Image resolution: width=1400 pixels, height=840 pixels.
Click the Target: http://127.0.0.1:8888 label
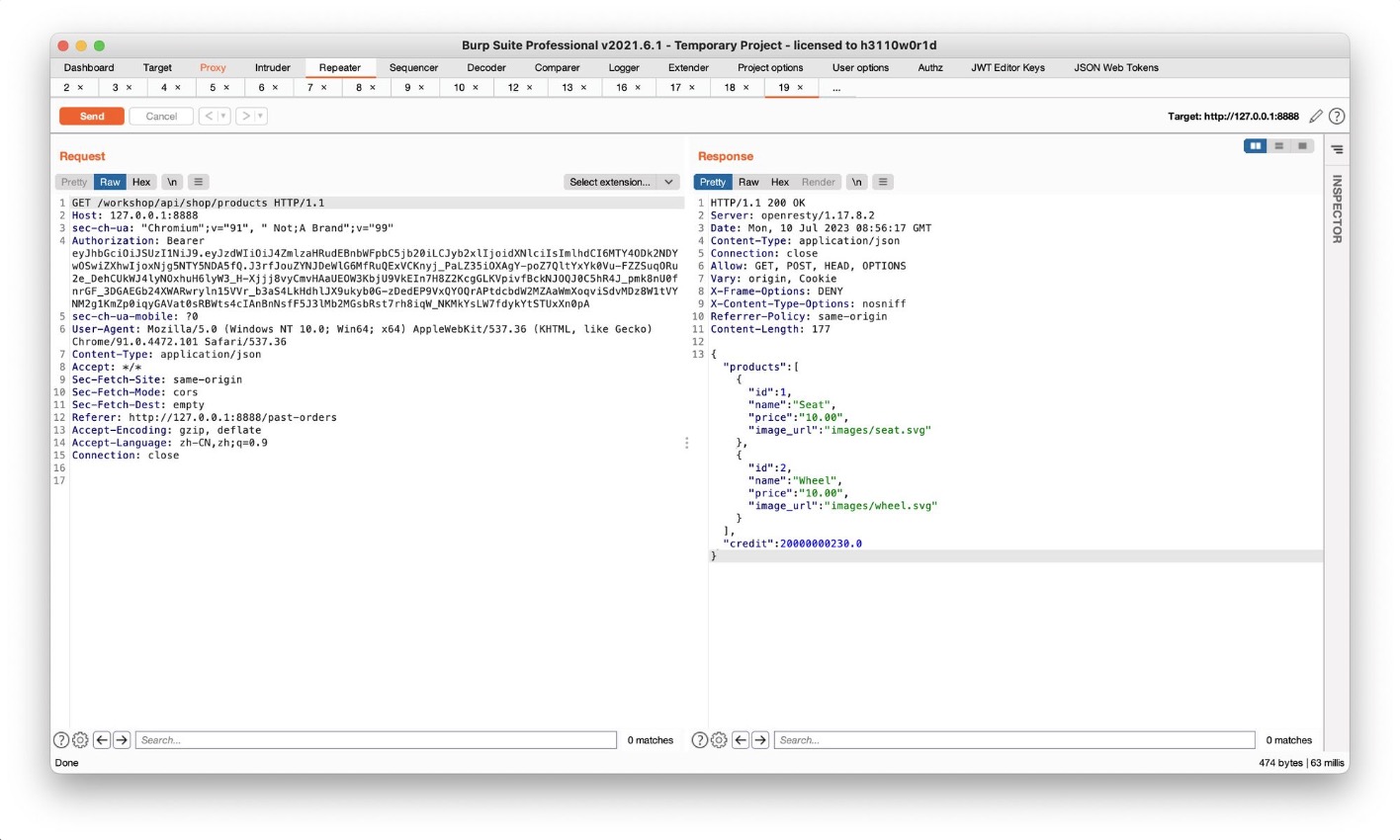pos(1233,117)
